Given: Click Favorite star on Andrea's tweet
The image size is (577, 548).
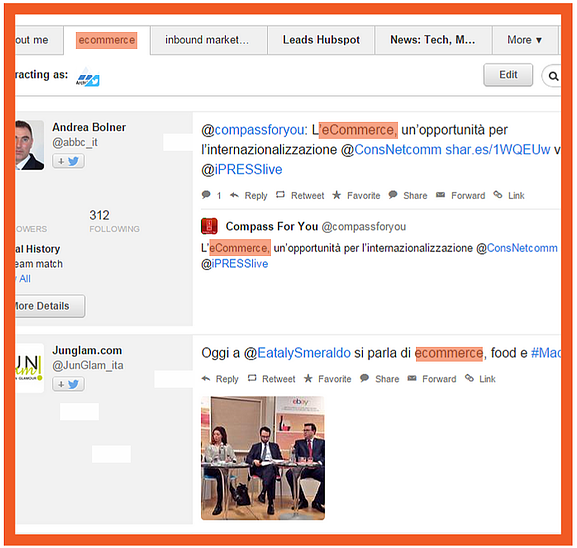Looking at the screenshot, I should pos(336,195).
